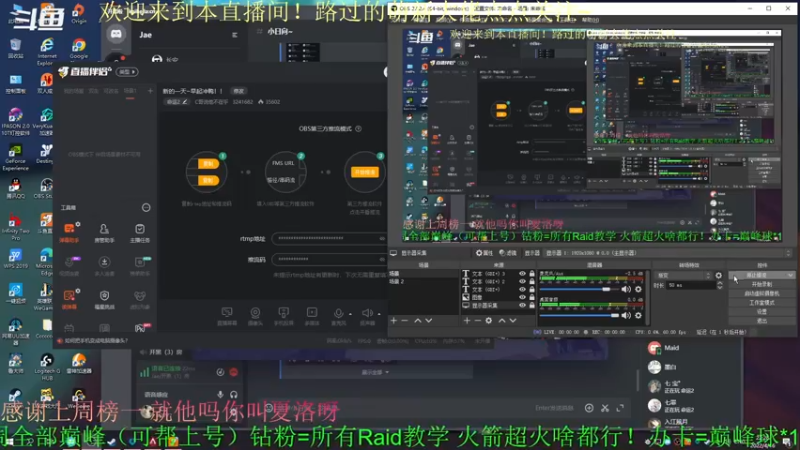Add 手机投屏 phone mirroring source

point(283,316)
